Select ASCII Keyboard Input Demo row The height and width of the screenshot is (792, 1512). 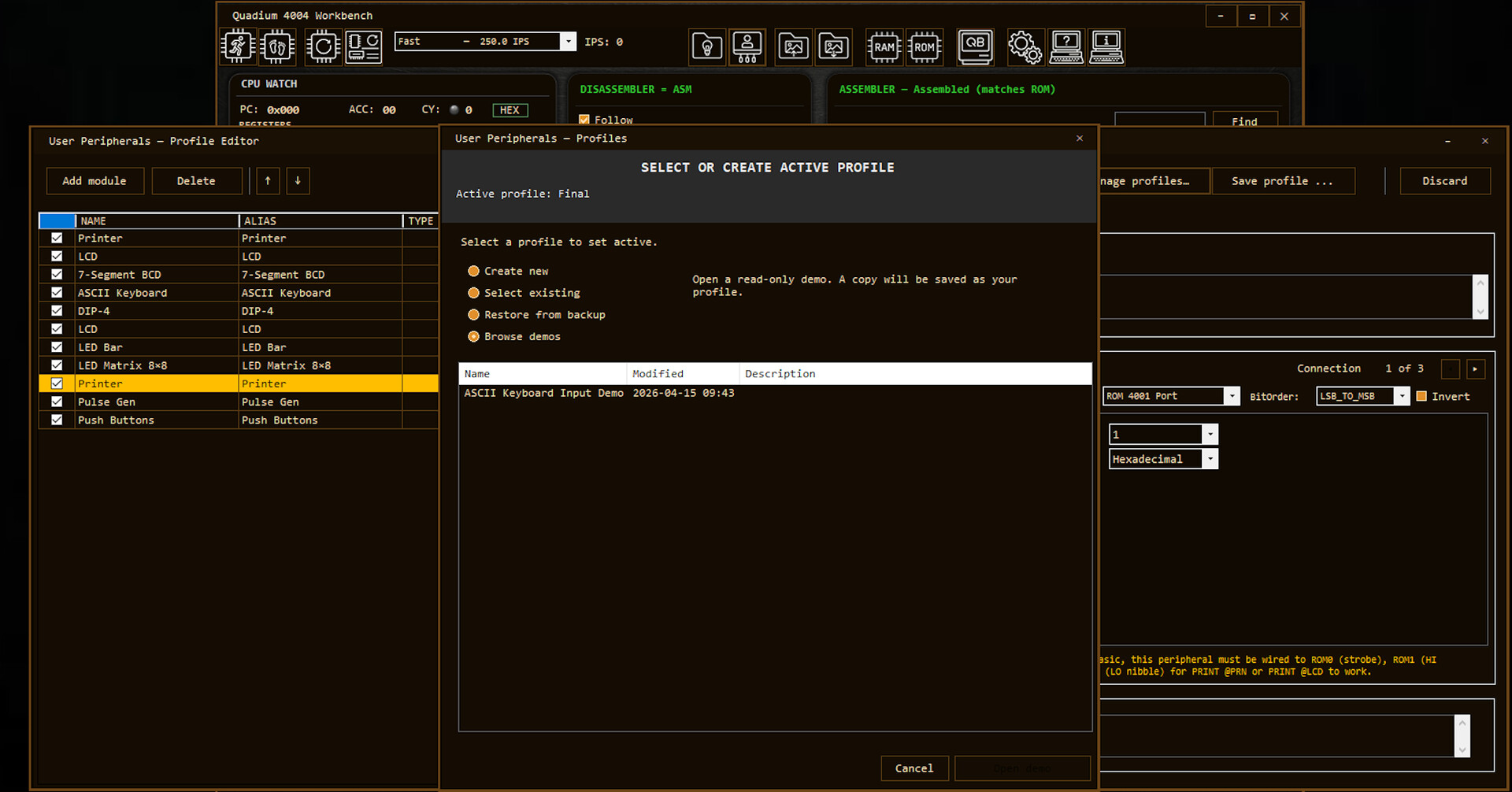pos(543,393)
